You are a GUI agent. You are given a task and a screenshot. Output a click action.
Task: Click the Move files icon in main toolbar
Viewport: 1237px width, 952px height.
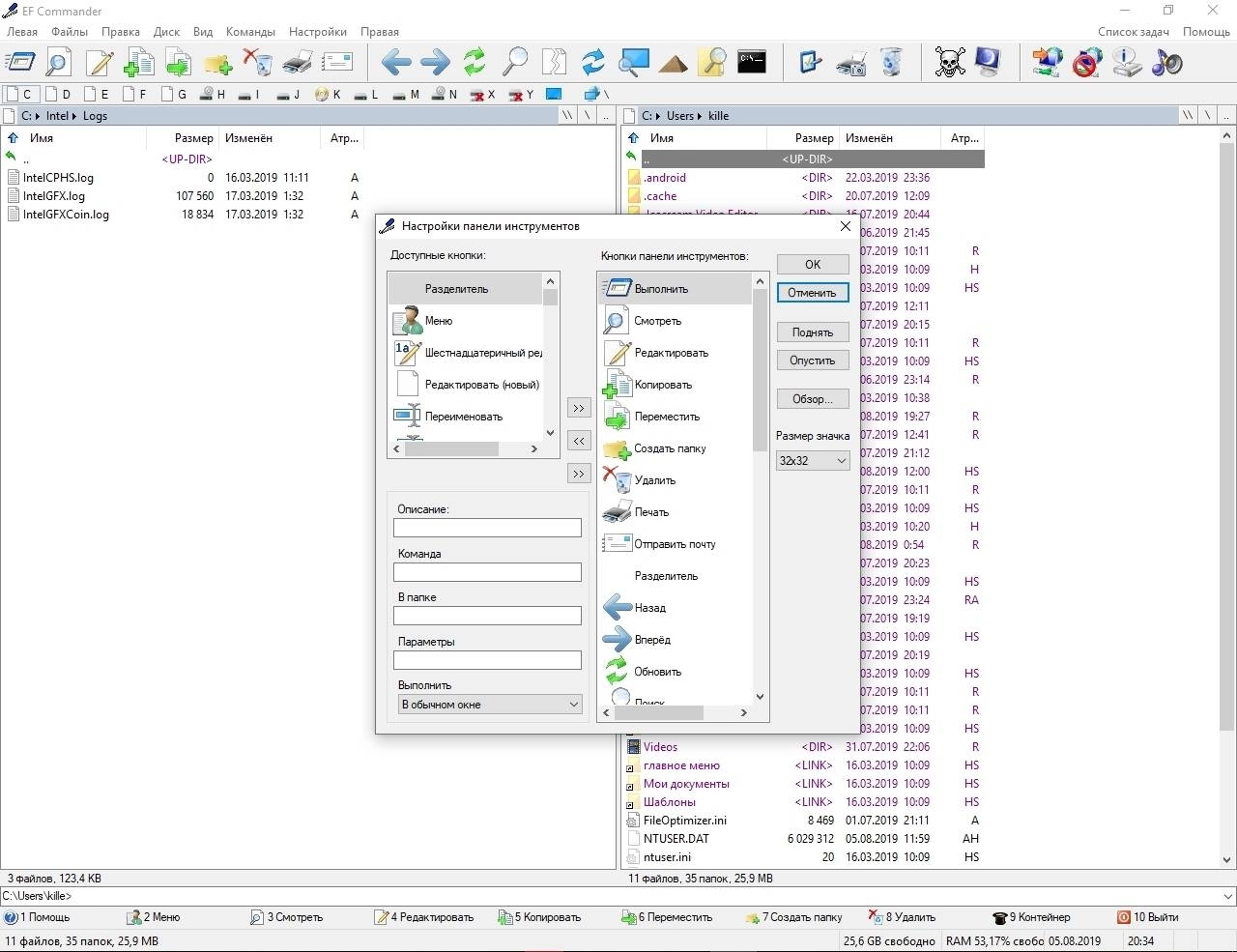click(178, 63)
